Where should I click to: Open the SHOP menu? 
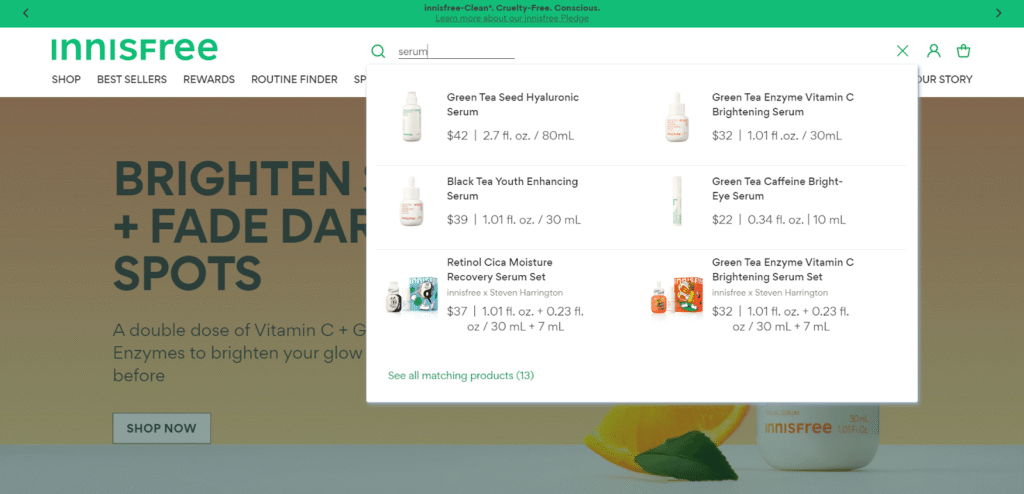pos(66,79)
